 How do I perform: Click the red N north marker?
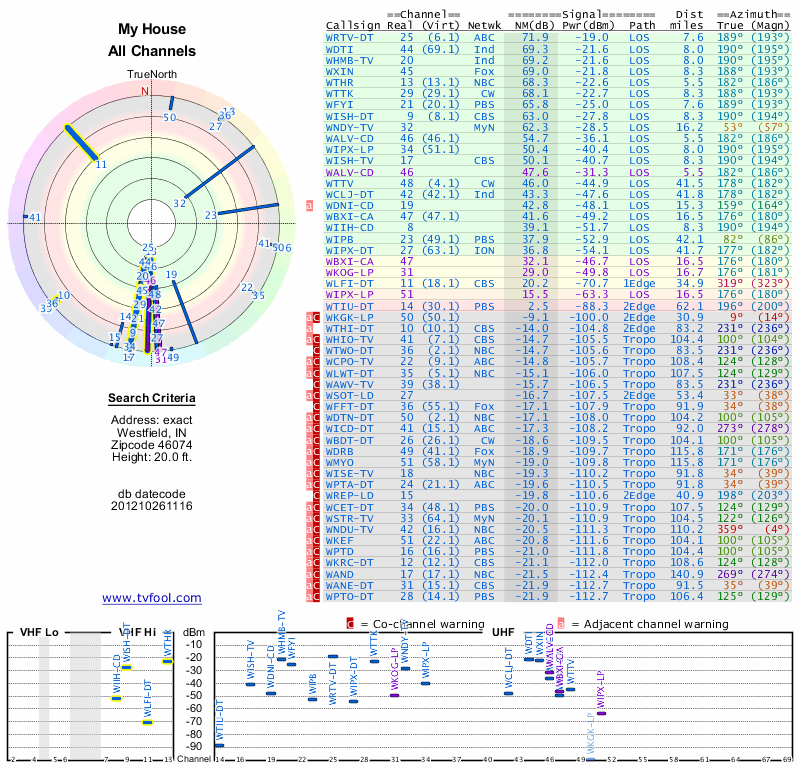pyautogui.click(x=145, y=91)
